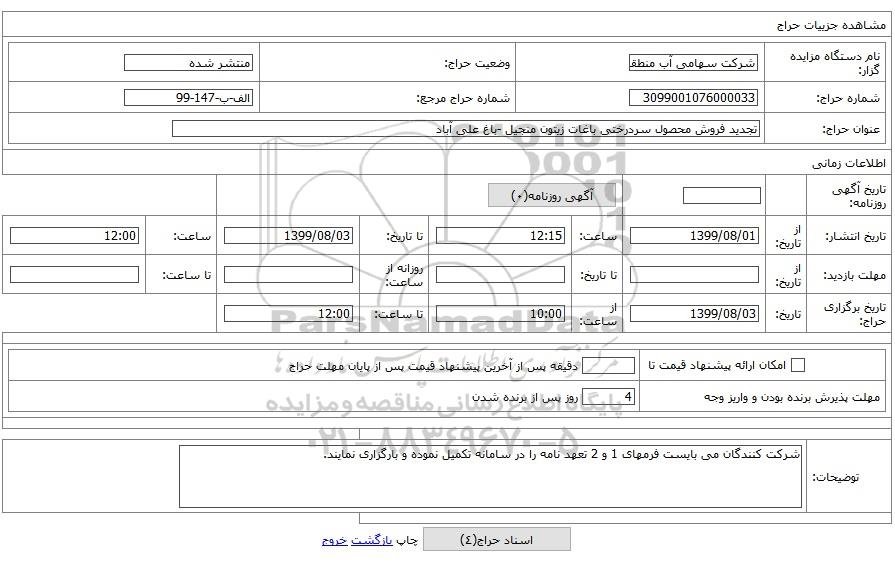Click the minutes after last bid field
Screen dimensions: 895x576
[608, 365]
